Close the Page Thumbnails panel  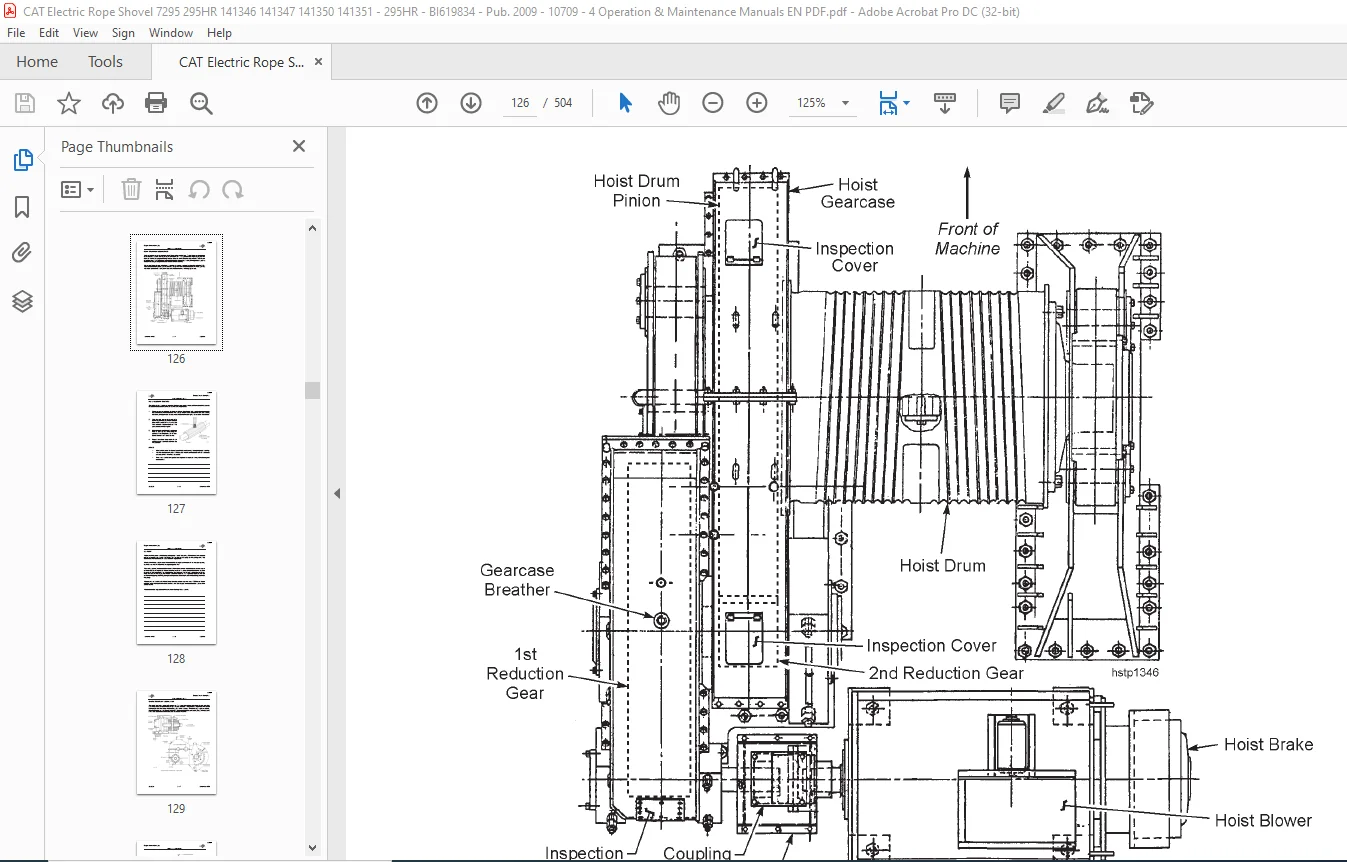298,146
